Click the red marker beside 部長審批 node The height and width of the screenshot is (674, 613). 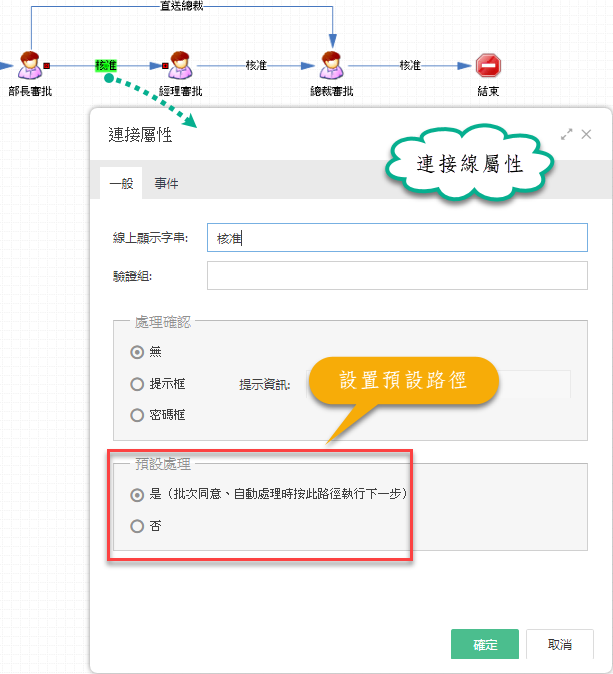click(47, 66)
